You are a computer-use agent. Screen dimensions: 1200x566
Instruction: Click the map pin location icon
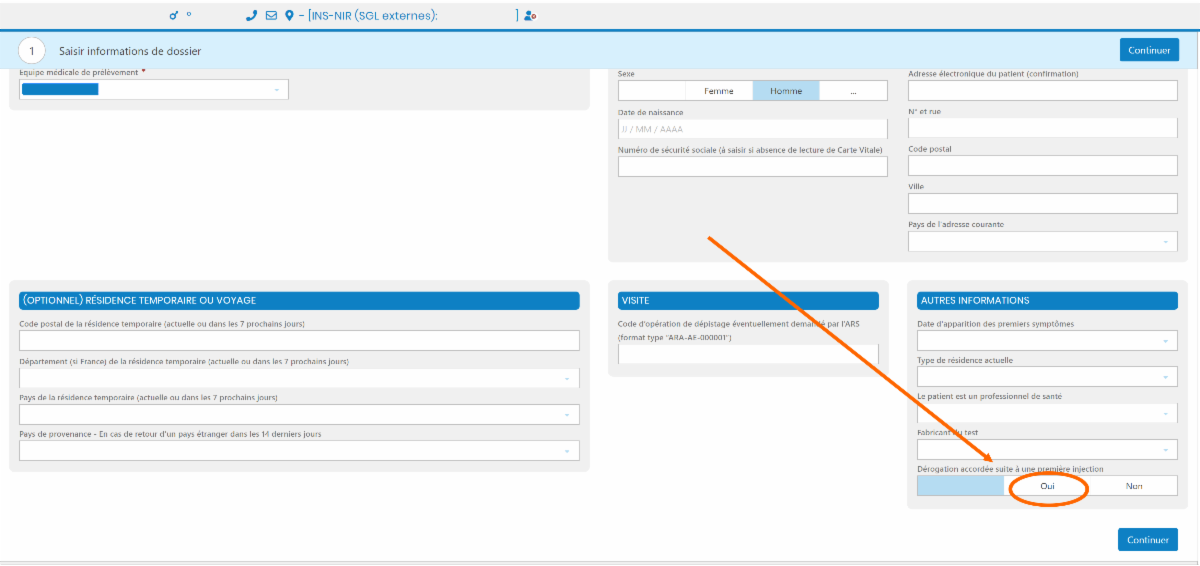coord(289,16)
